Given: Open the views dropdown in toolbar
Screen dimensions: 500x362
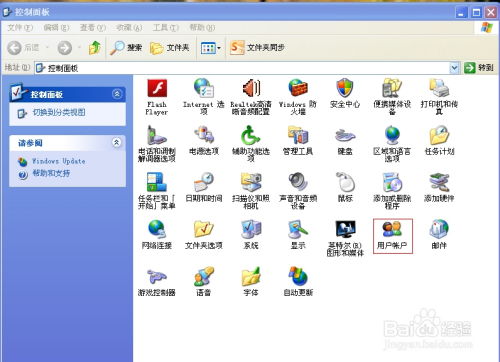Looking at the screenshot, I should [x=211, y=48].
